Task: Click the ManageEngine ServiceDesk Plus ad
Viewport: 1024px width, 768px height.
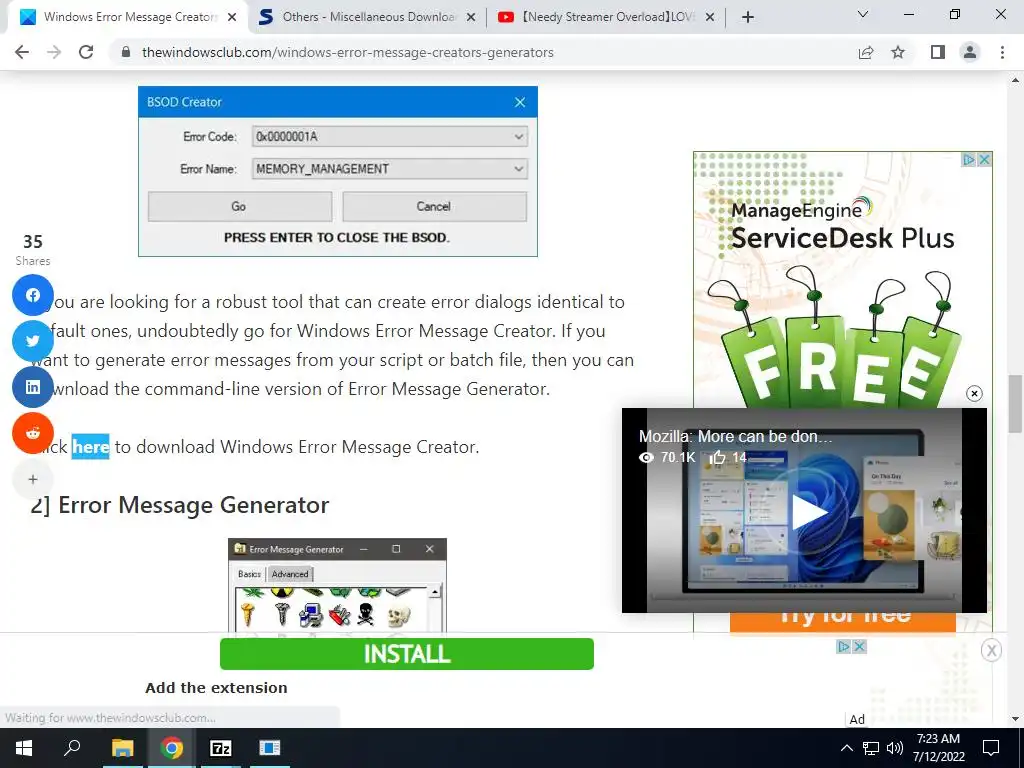Action: click(x=842, y=281)
